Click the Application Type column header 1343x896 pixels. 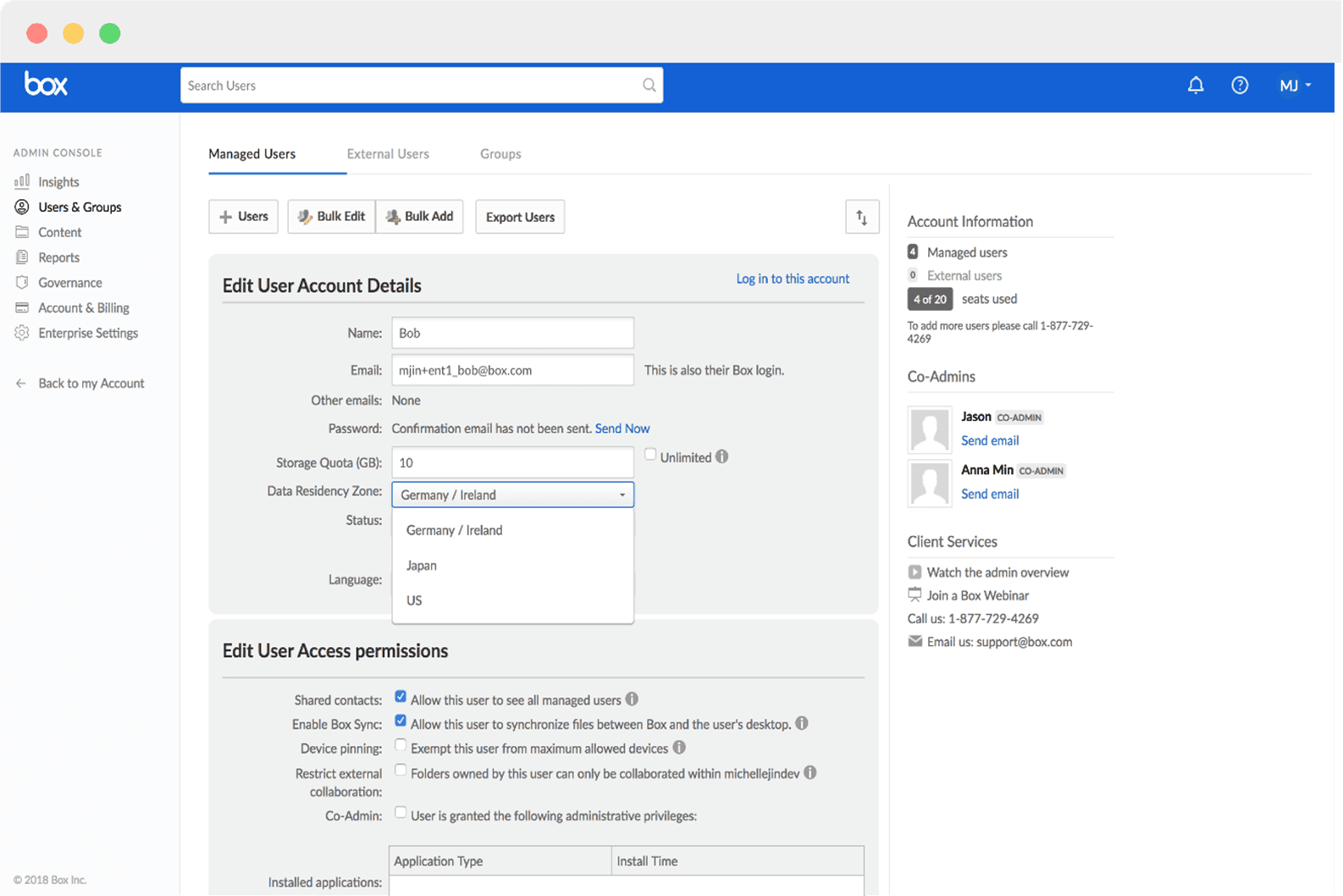pyautogui.click(x=500, y=860)
